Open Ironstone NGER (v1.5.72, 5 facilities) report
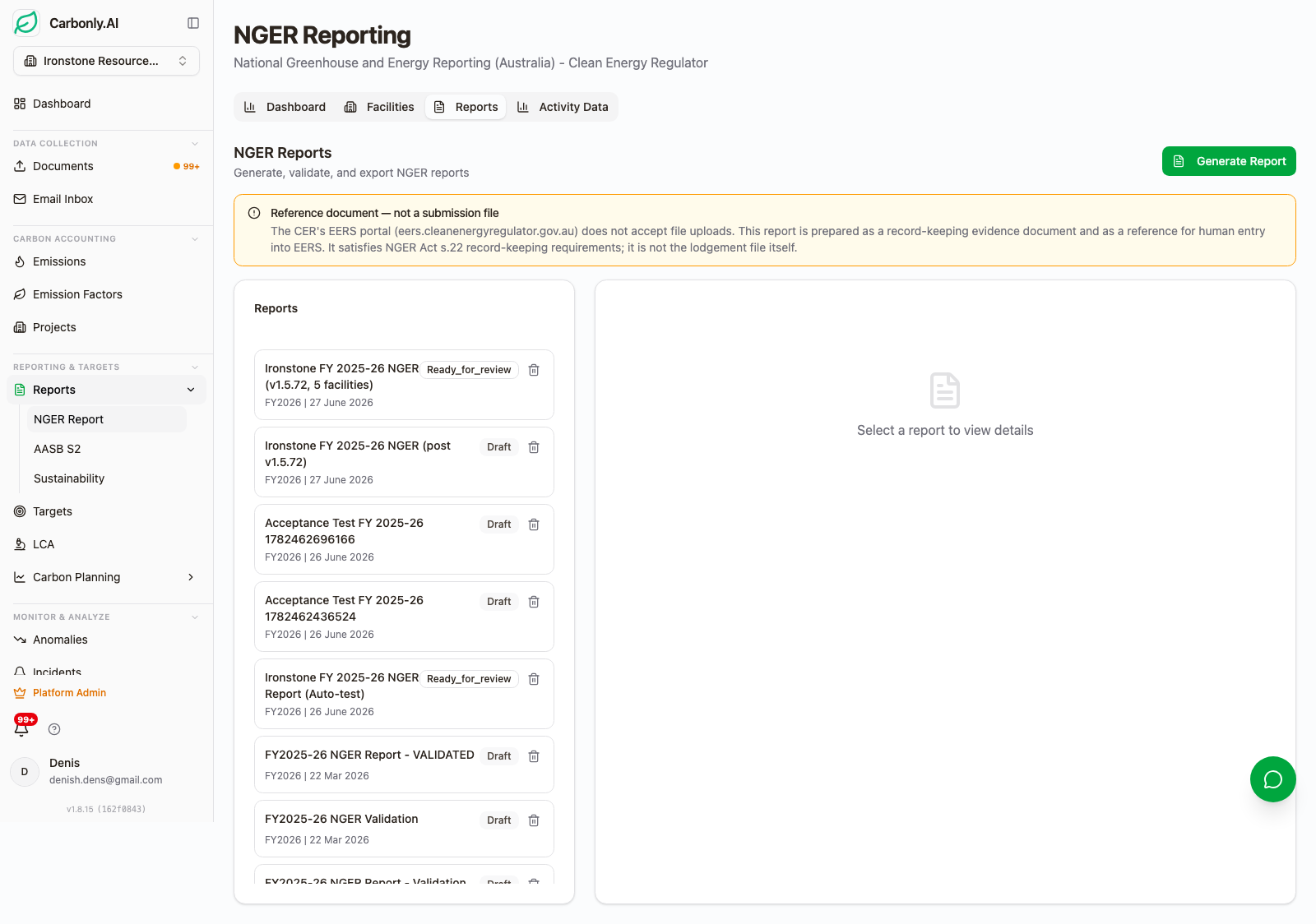The height and width of the screenshot is (924, 1316). [x=404, y=385]
